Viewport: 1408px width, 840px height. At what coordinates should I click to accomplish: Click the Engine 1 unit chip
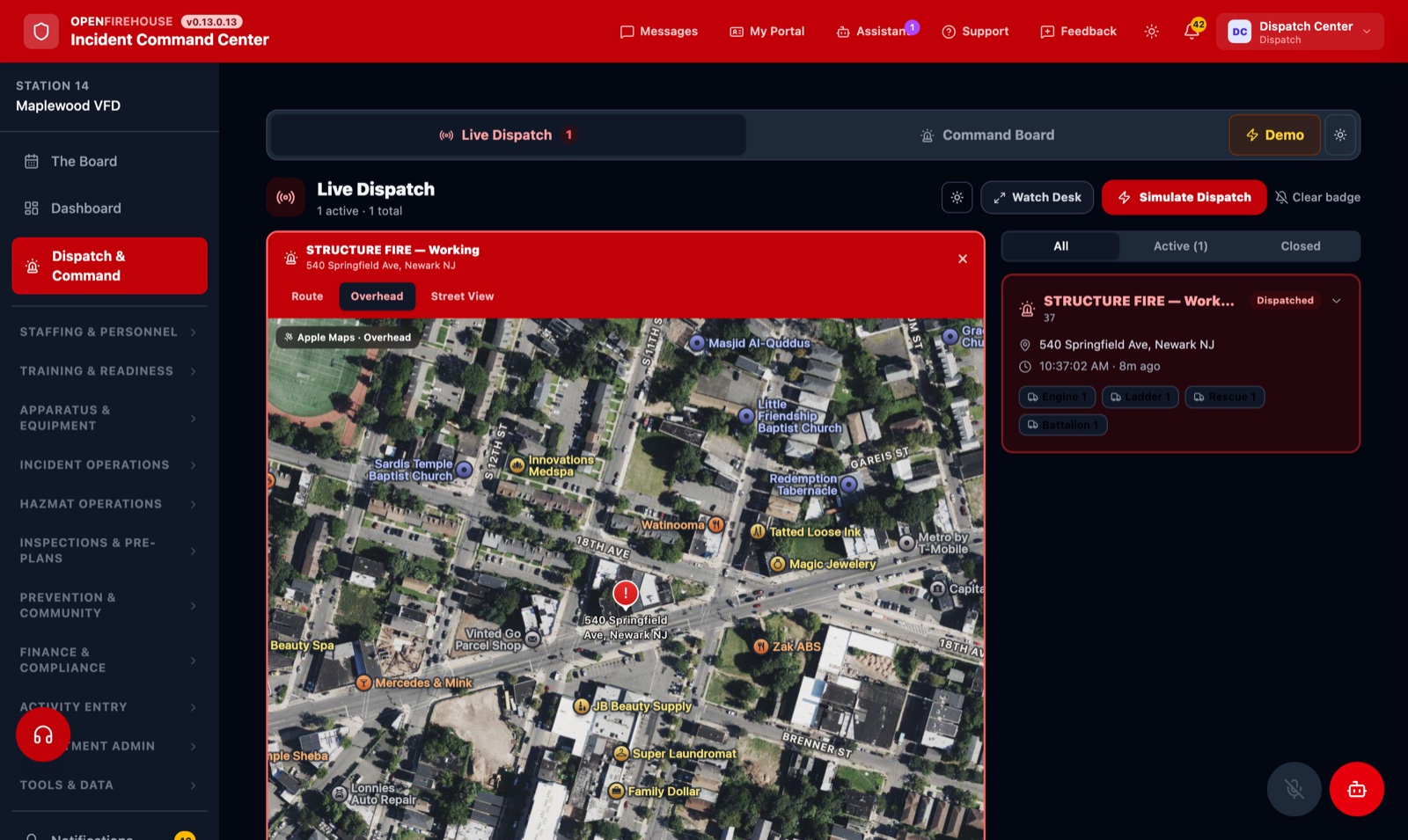click(x=1057, y=398)
